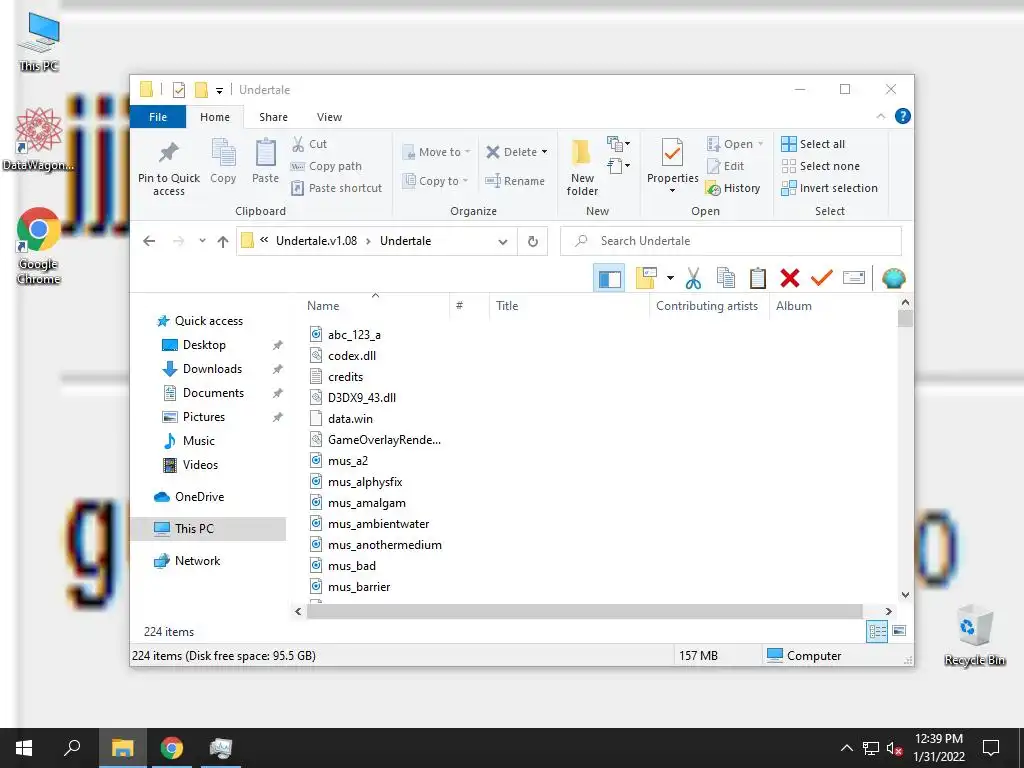
Task: Click the History command
Action: 733,188
